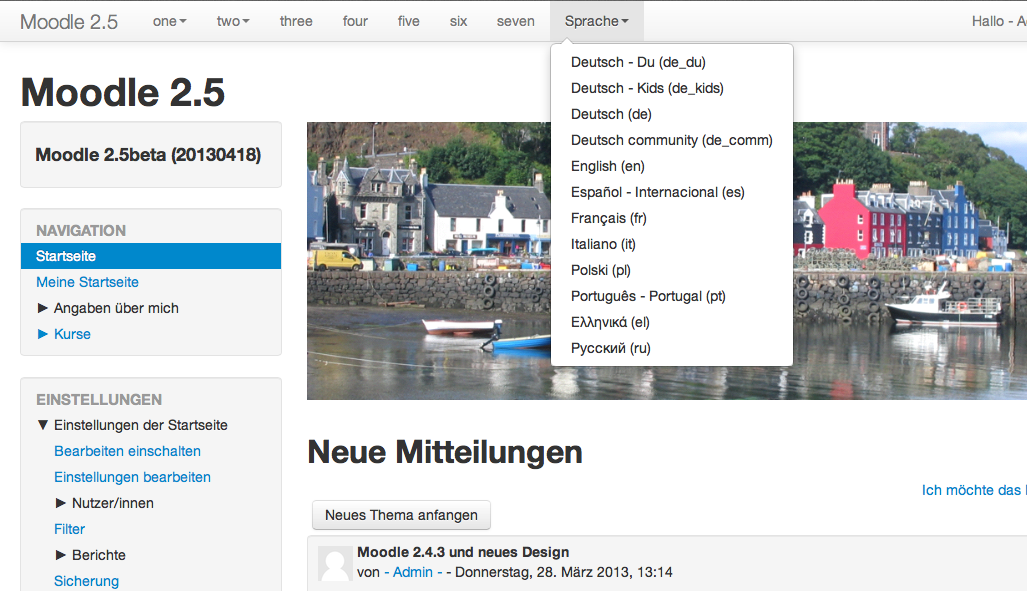
Task: Click the large 'Moodle 2.5' page heading
Action: coord(122,92)
